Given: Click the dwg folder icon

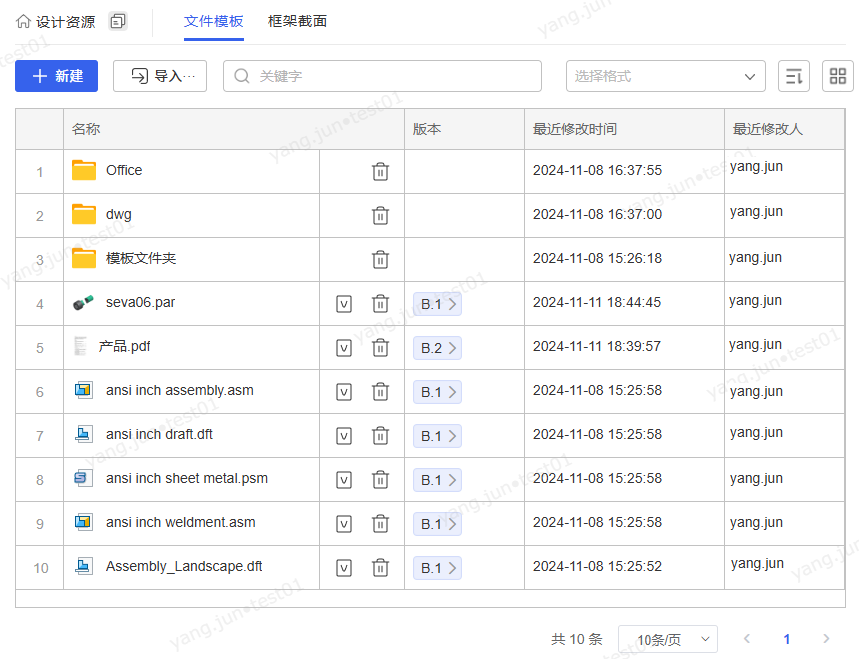Looking at the screenshot, I should pyautogui.click(x=84, y=214).
